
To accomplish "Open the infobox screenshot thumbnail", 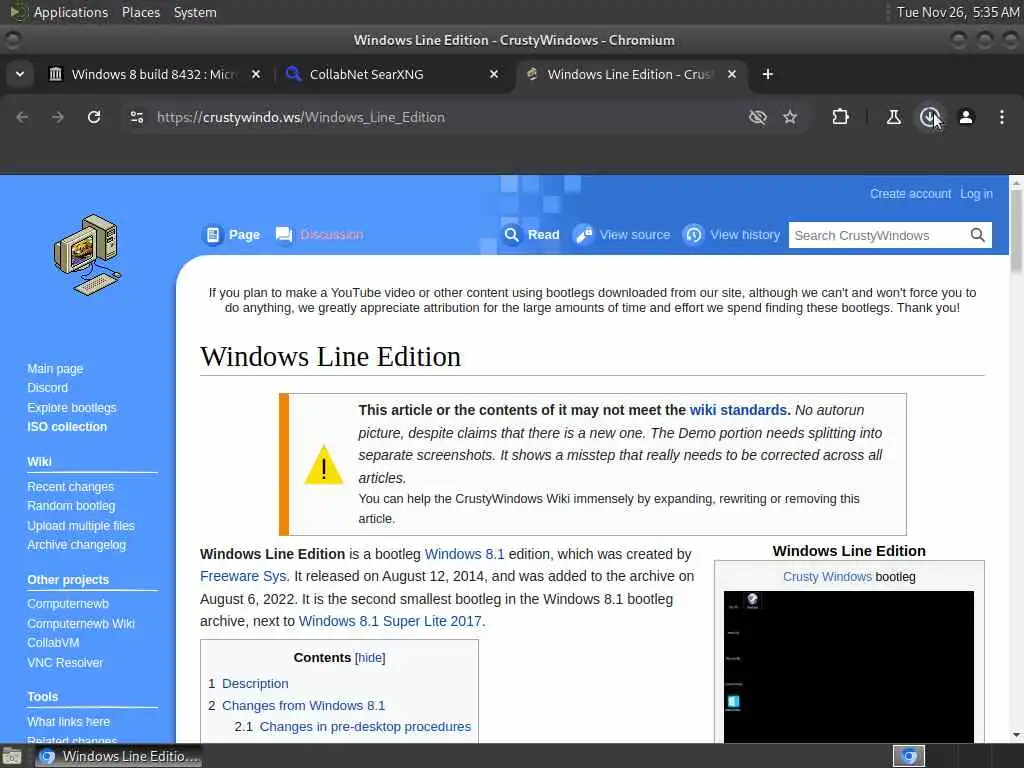I will tap(848, 666).
